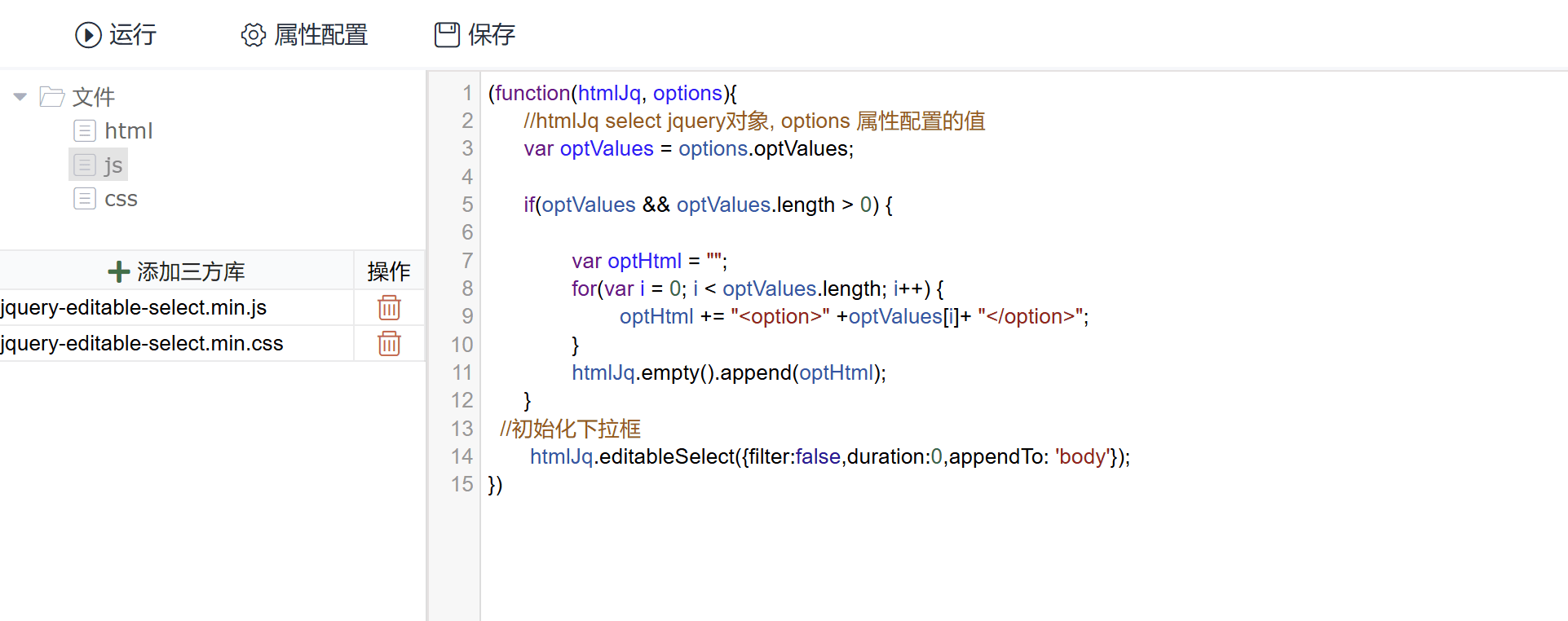The height and width of the screenshot is (621, 1568).
Task: Click the 'body' string on line 14
Action: [1082, 456]
